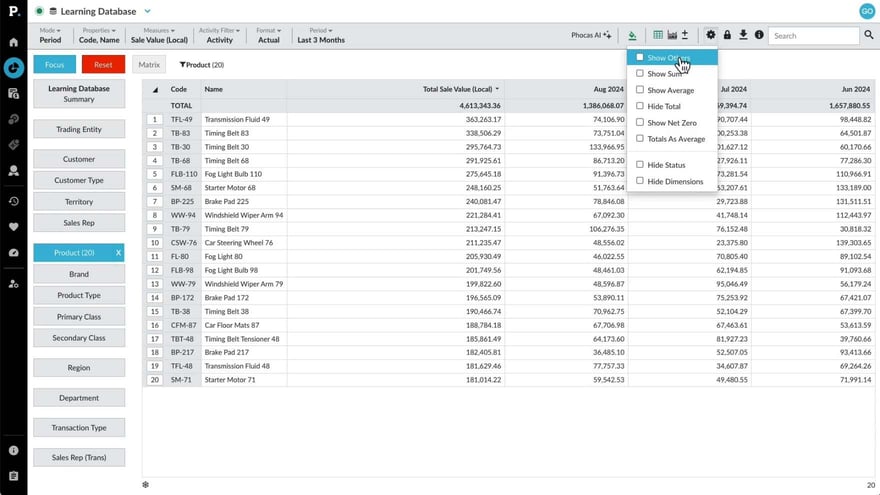The width and height of the screenshot is (880, 495).
Task: Select the Product Type dimension
Action: click(x=79, y=295)
